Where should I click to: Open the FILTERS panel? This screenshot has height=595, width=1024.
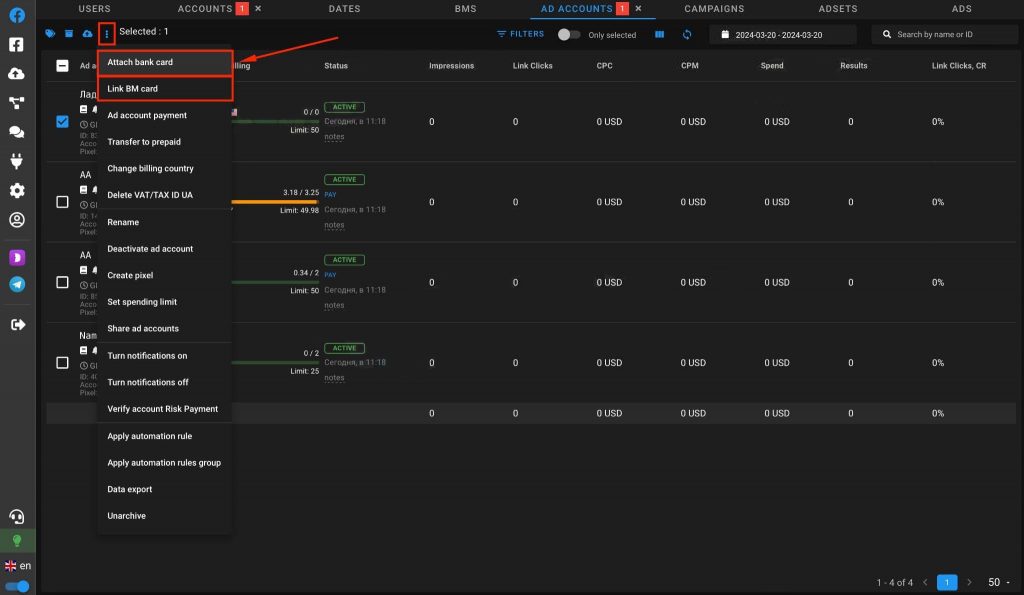[520, 34]
